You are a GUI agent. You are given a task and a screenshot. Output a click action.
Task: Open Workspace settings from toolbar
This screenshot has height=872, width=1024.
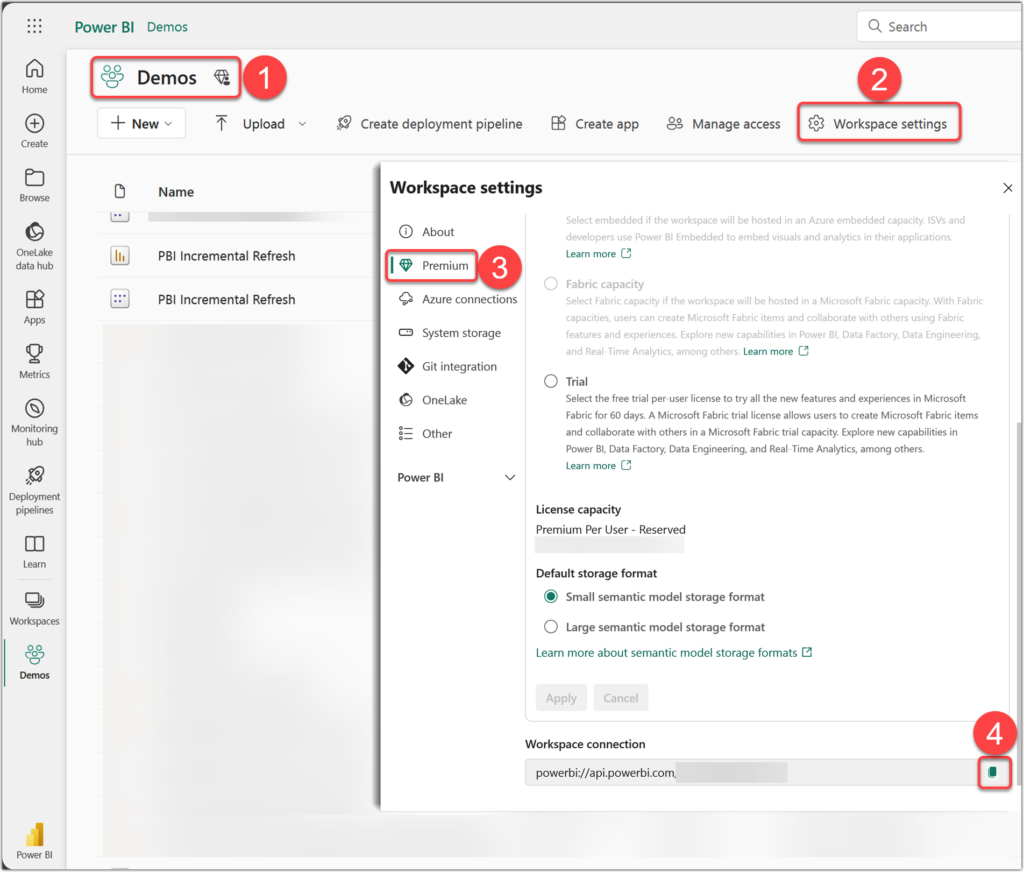[x=878, y=123]
